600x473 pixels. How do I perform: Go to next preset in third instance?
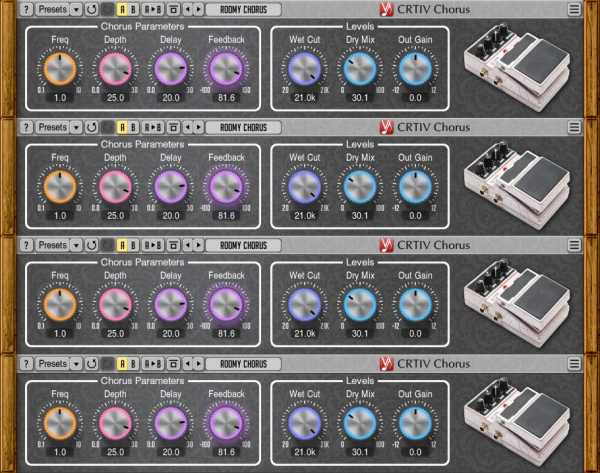(198, 245)
